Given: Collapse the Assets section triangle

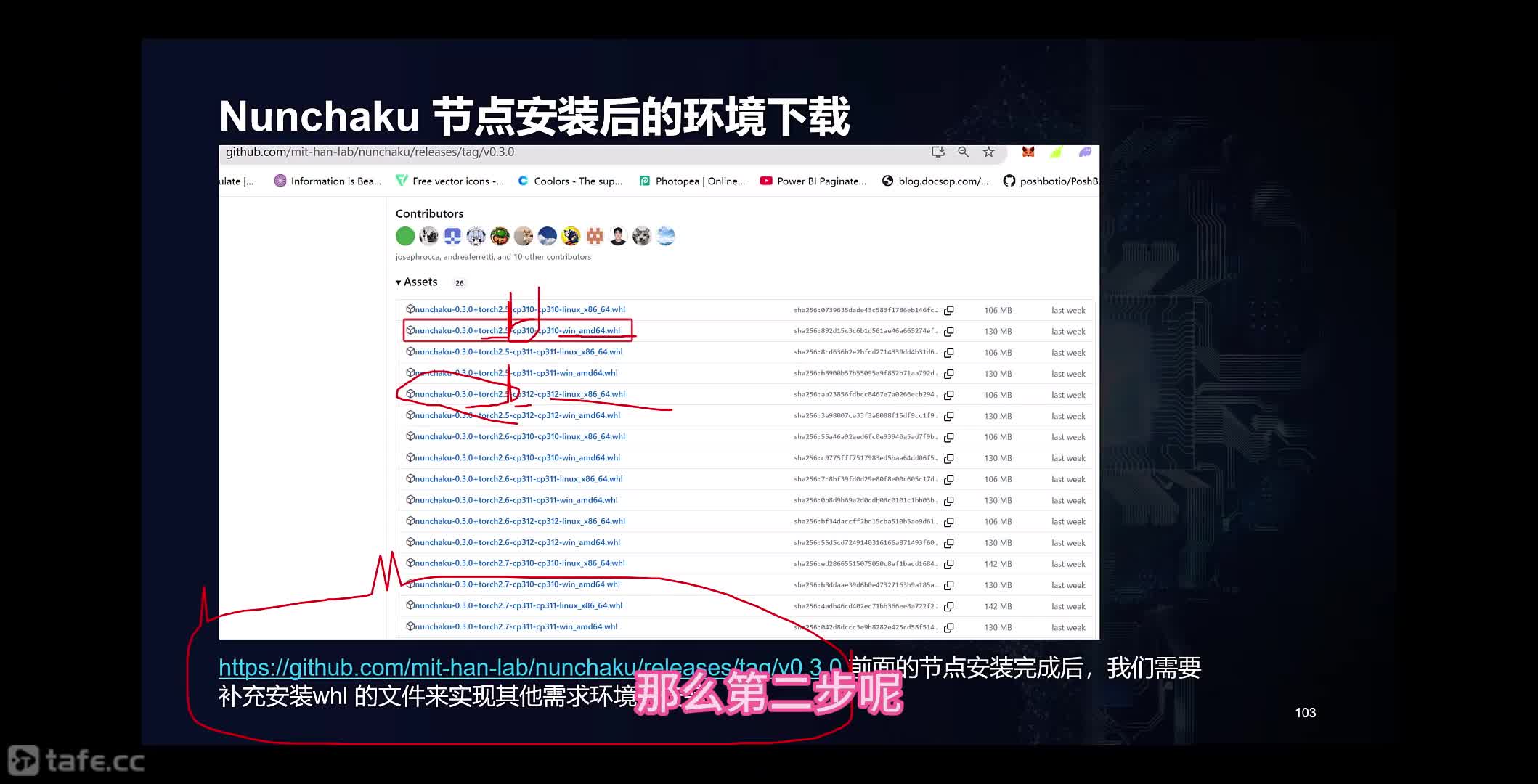Looking at the screenshot, I should point(398,282).
